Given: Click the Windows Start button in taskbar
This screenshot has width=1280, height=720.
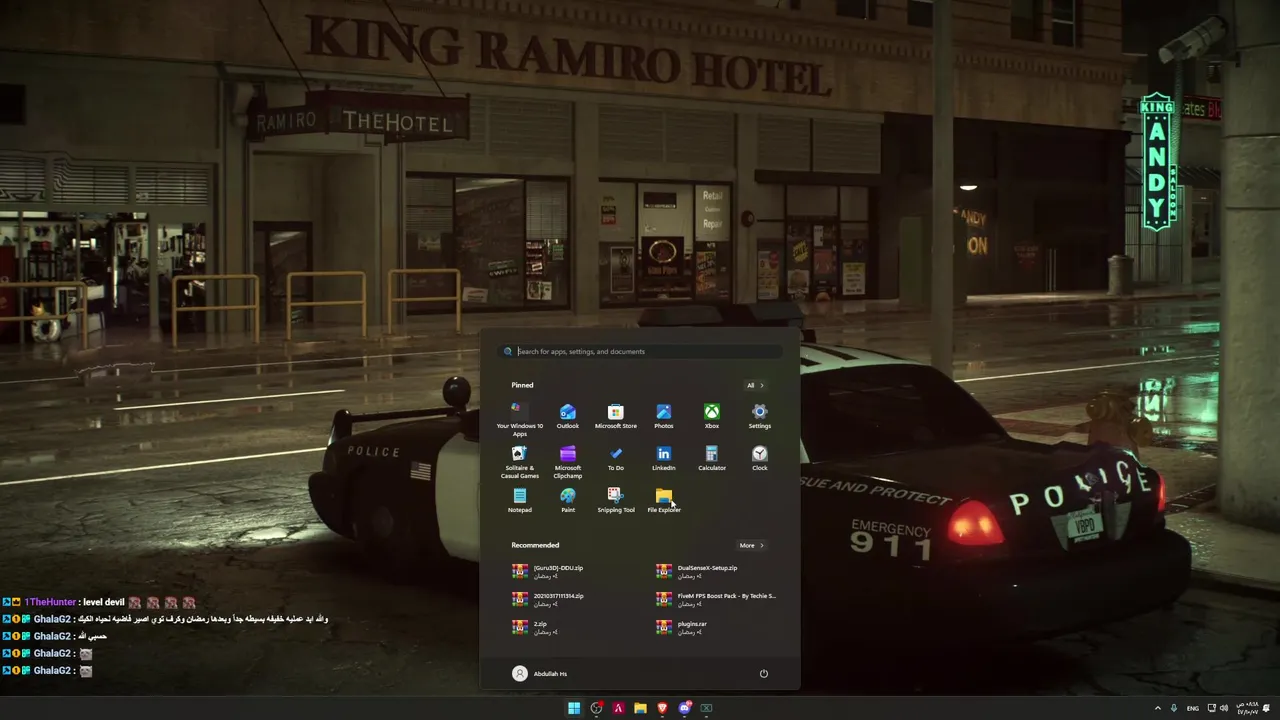Looking at the screenshot, I should tap(574, 708).
